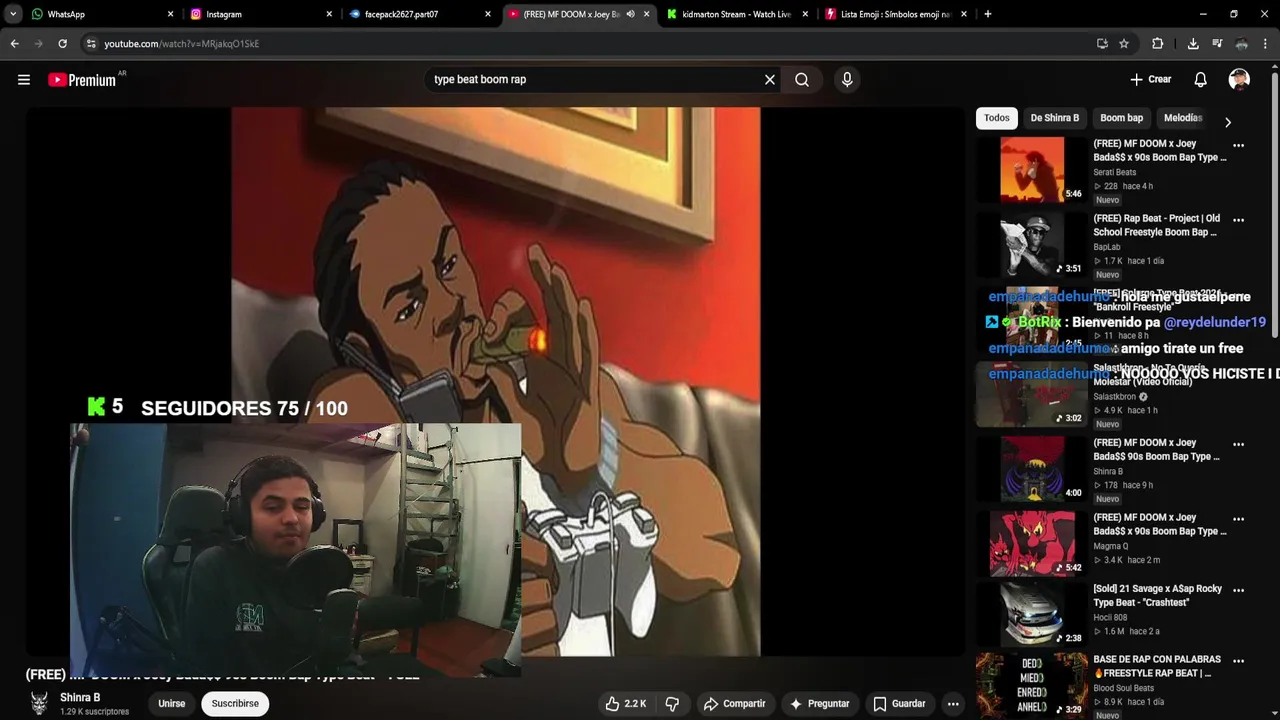Open Crear upload menu
The width and height of the screenshot is (1280, 720).
click(1151, 80)
